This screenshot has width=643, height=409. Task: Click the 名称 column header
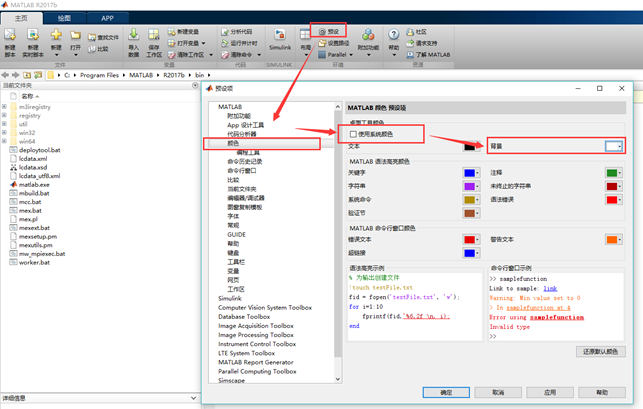(x=27, y=96)
